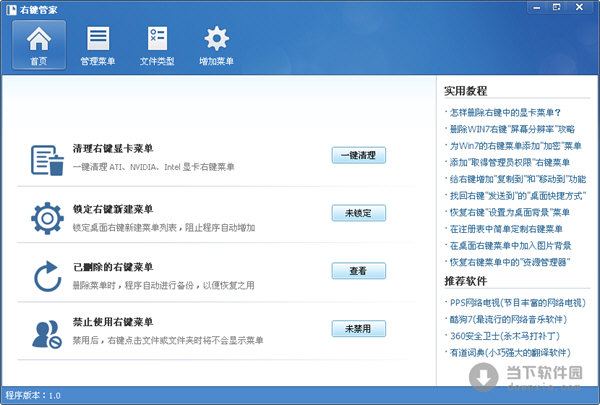The width and height of the screenshot is (600, 405).
Task: Click the restore arrow icon beside 已删除的右键菜单
Action: [47, 276]
